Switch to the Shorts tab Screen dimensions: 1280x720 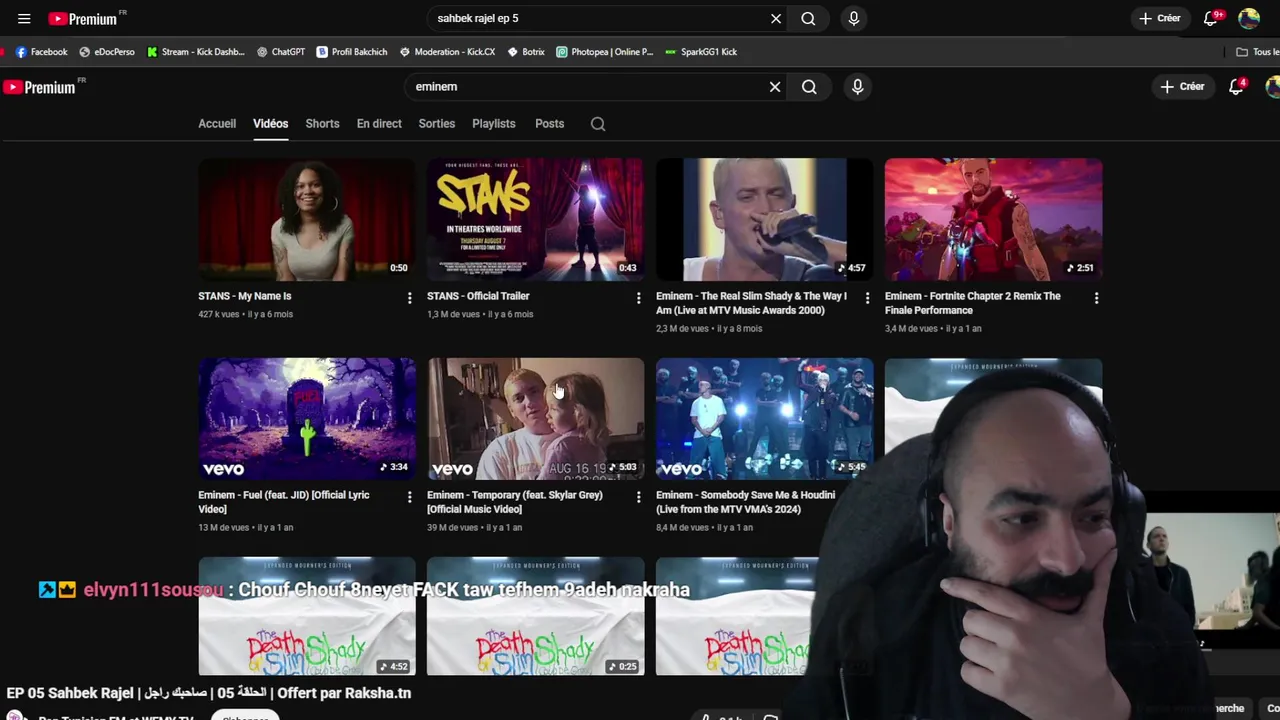[322, 124]
